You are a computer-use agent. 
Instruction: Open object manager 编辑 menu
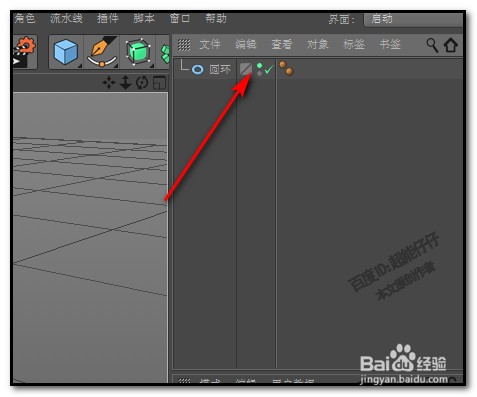point(246,45)
